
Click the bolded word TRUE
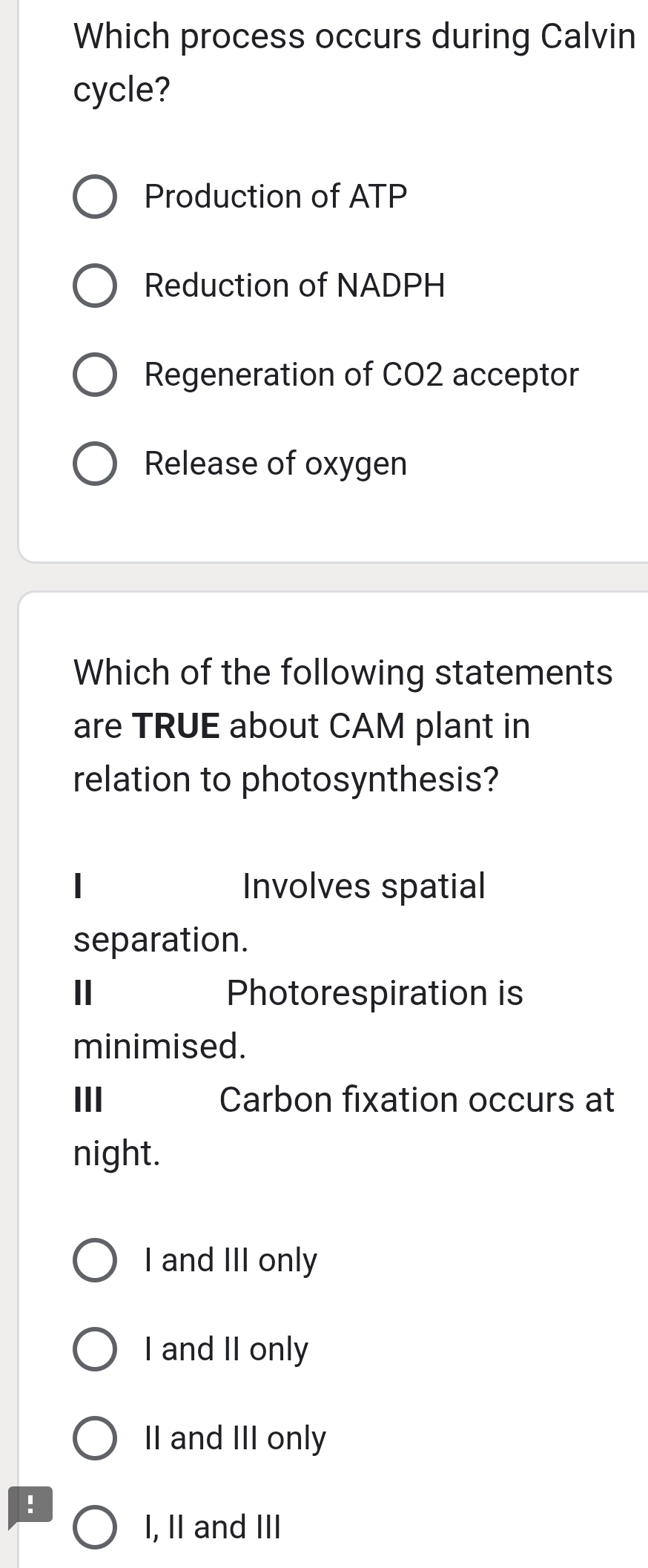tap(174, 725)
